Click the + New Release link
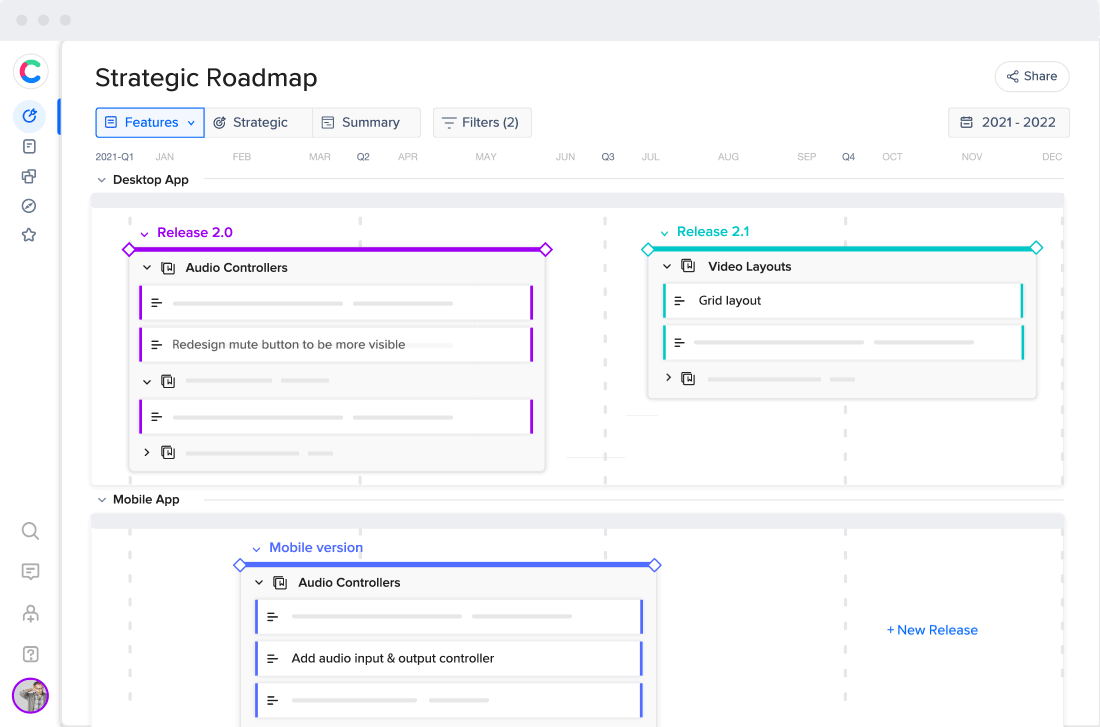The height and width of the screenshot is (727, 1100). (932, 630)
